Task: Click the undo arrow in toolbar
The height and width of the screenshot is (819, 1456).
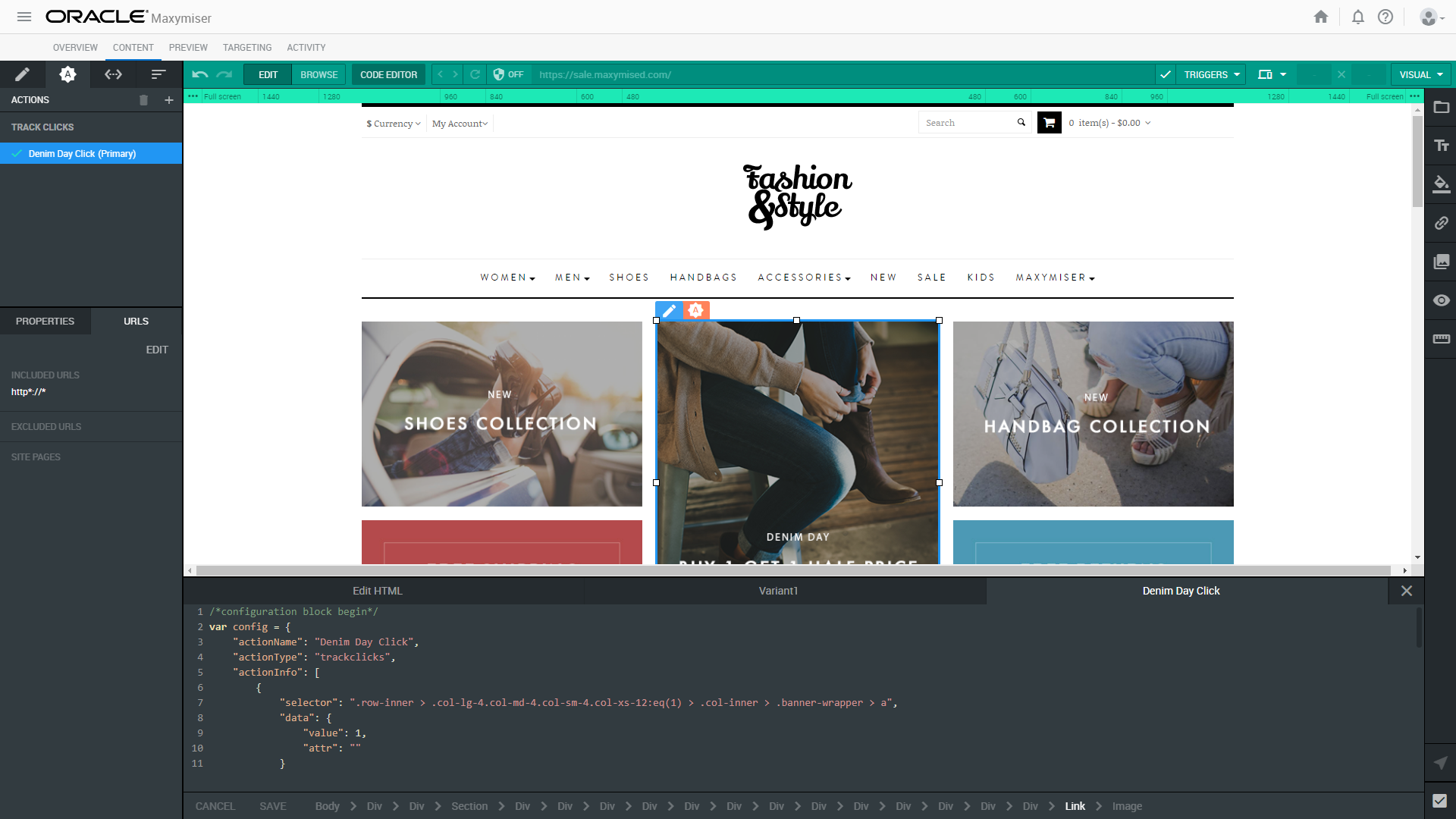Action: (199, 74)
